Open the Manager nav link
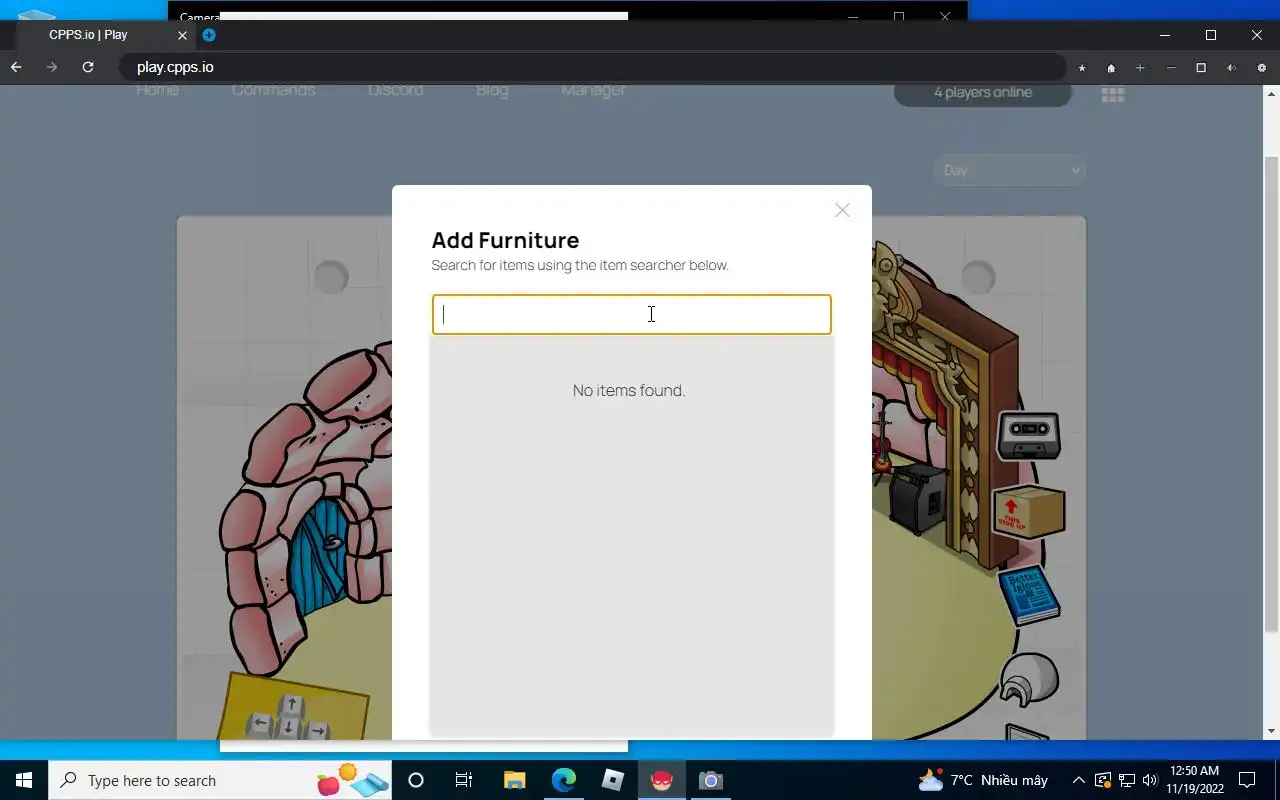The height and width of the screenshot is (800, 1280). (593, 90)
